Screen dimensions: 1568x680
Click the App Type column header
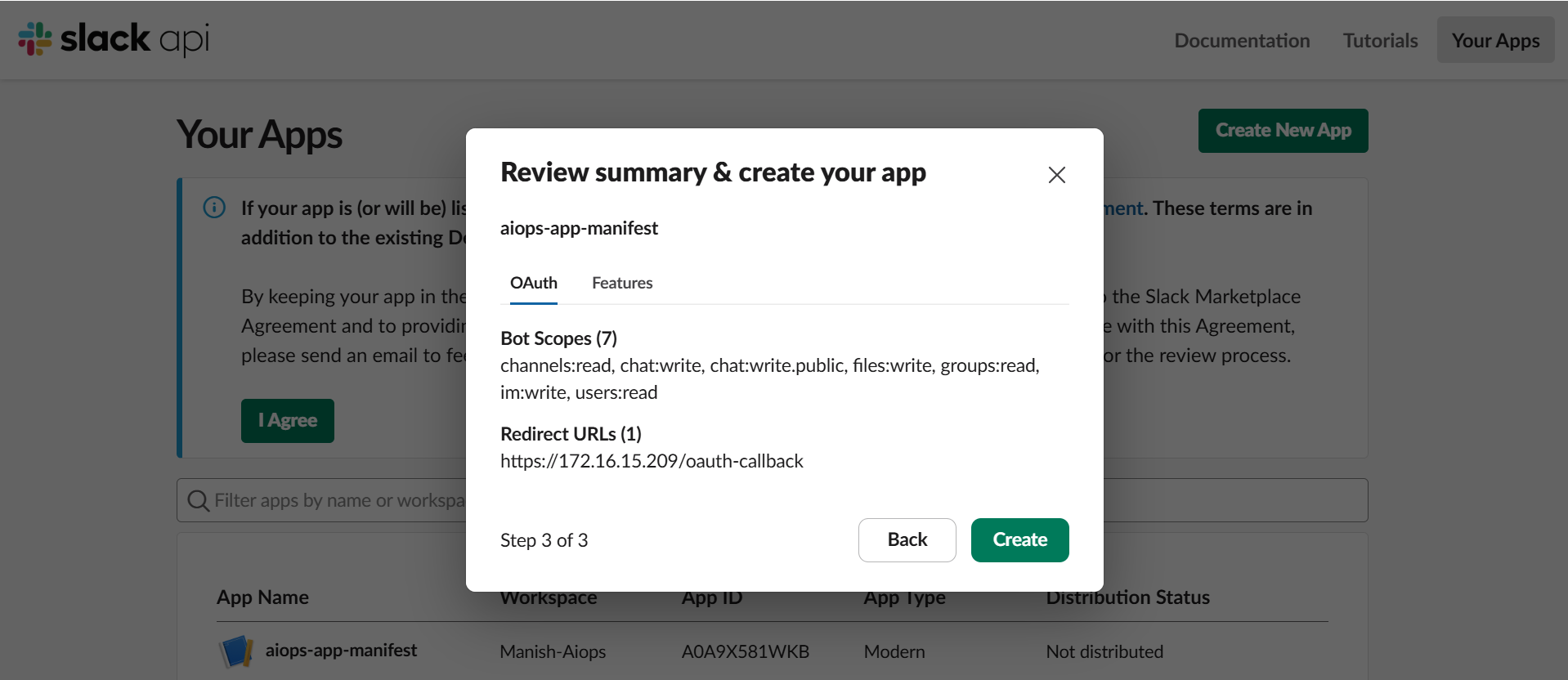904,599
